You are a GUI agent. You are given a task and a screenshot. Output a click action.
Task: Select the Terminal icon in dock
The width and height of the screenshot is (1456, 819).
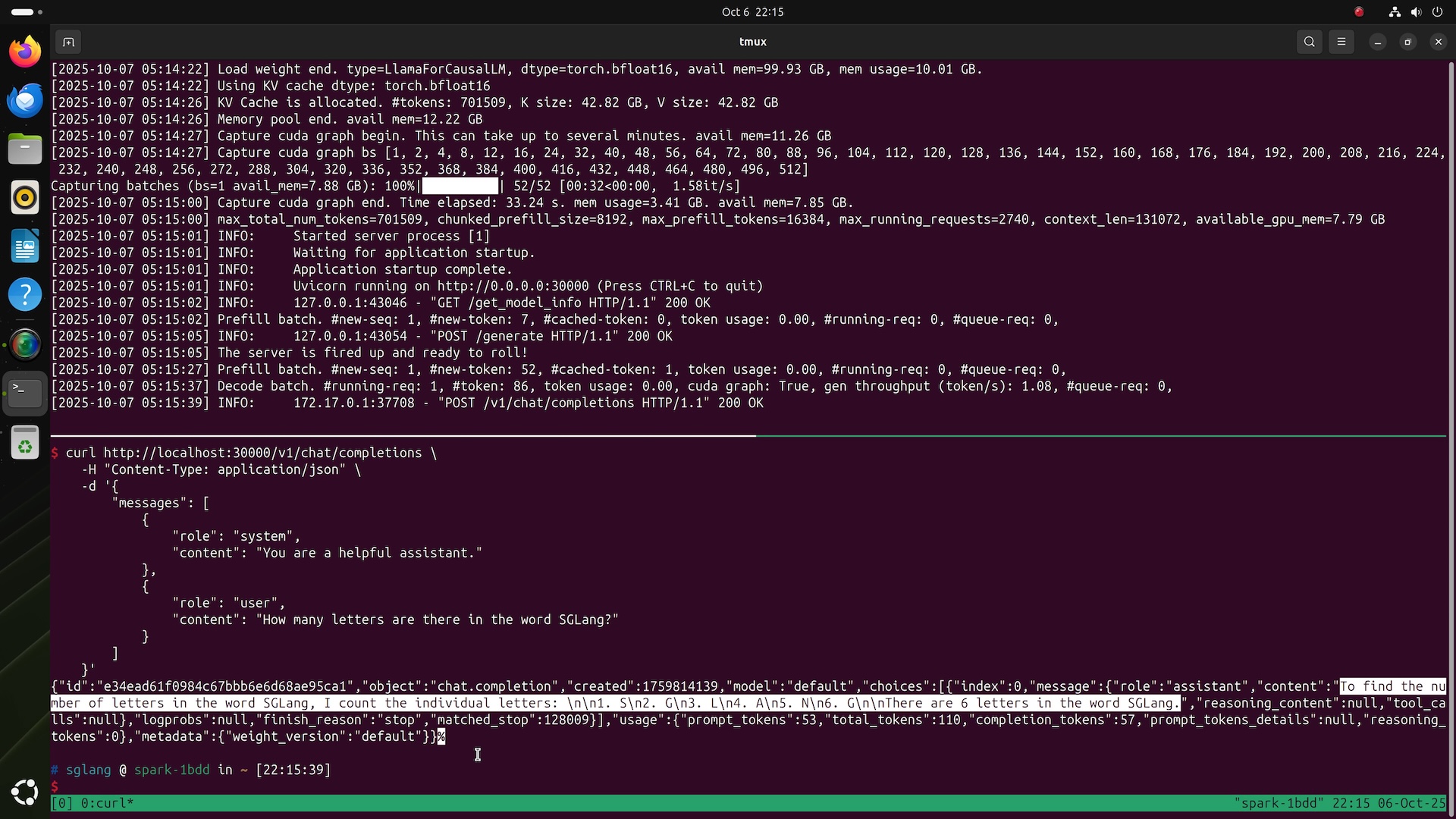point(25,392)
